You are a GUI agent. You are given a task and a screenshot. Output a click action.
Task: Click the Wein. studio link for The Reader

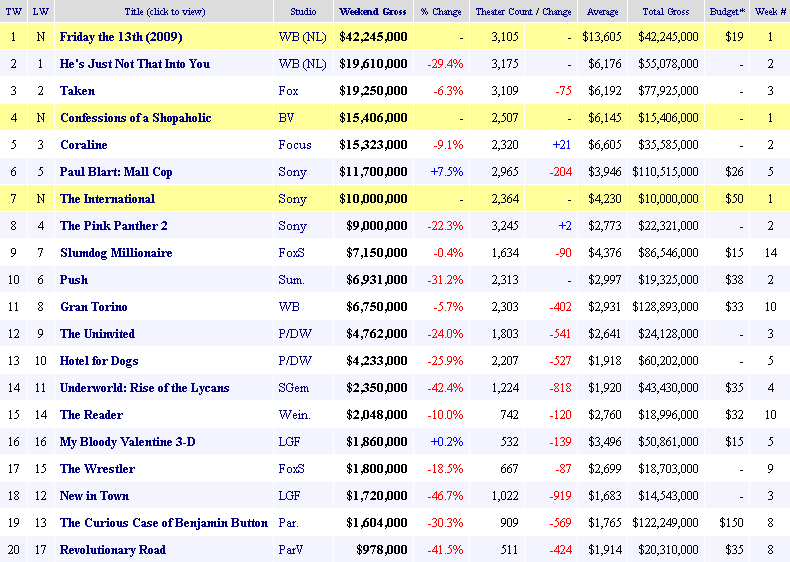pos(294,415)
